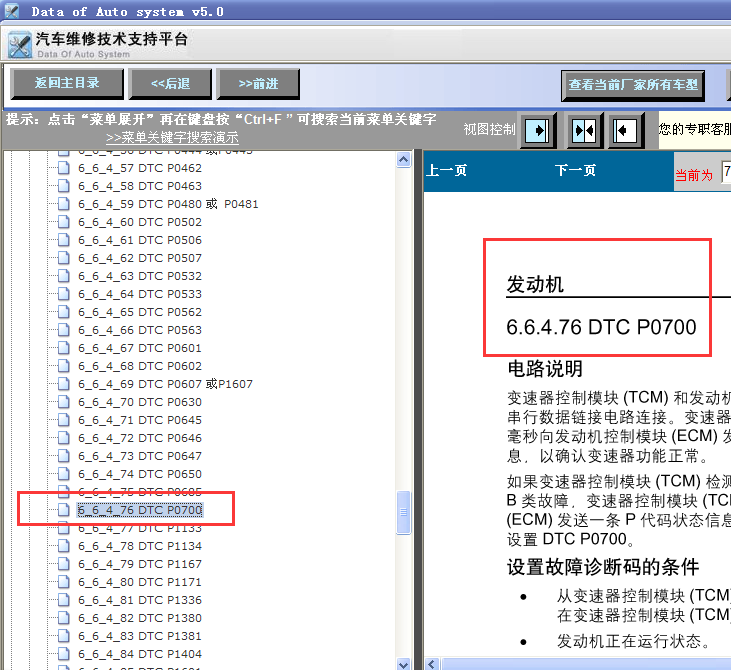Select tree item 6_6_4_68 DTC P0602

140,366
